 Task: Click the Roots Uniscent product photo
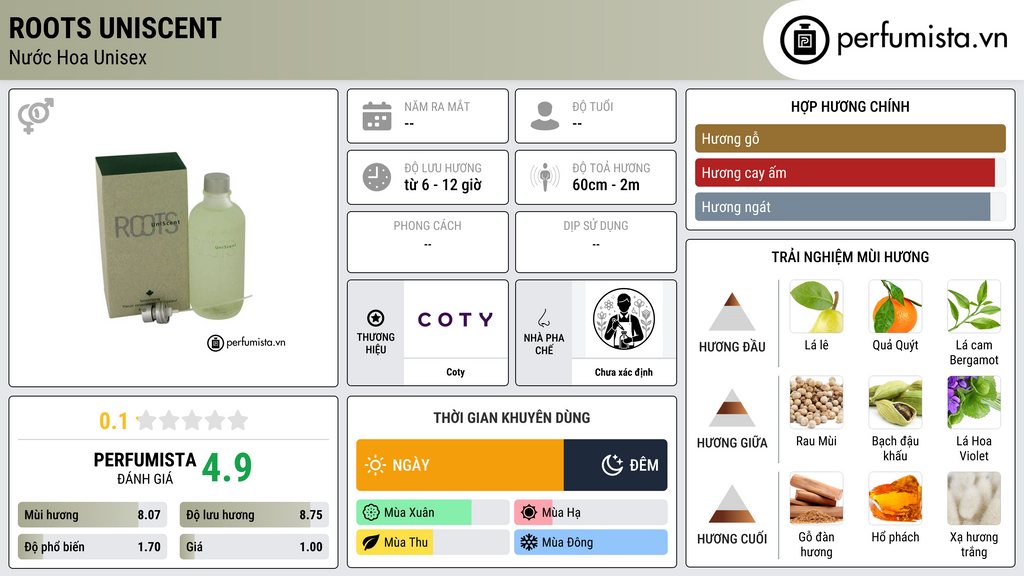172,238
